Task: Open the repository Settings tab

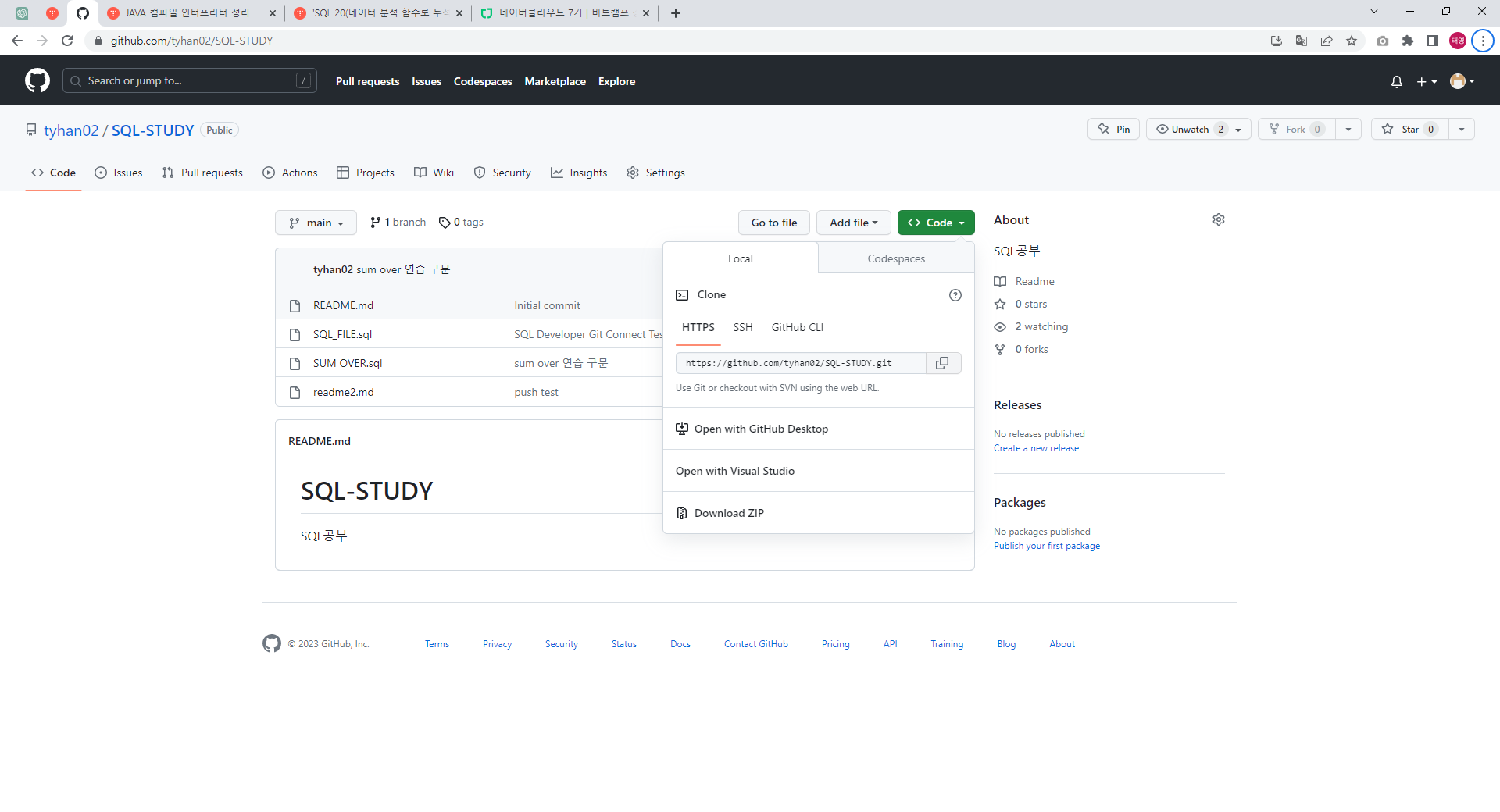Action: pos(656,173)
